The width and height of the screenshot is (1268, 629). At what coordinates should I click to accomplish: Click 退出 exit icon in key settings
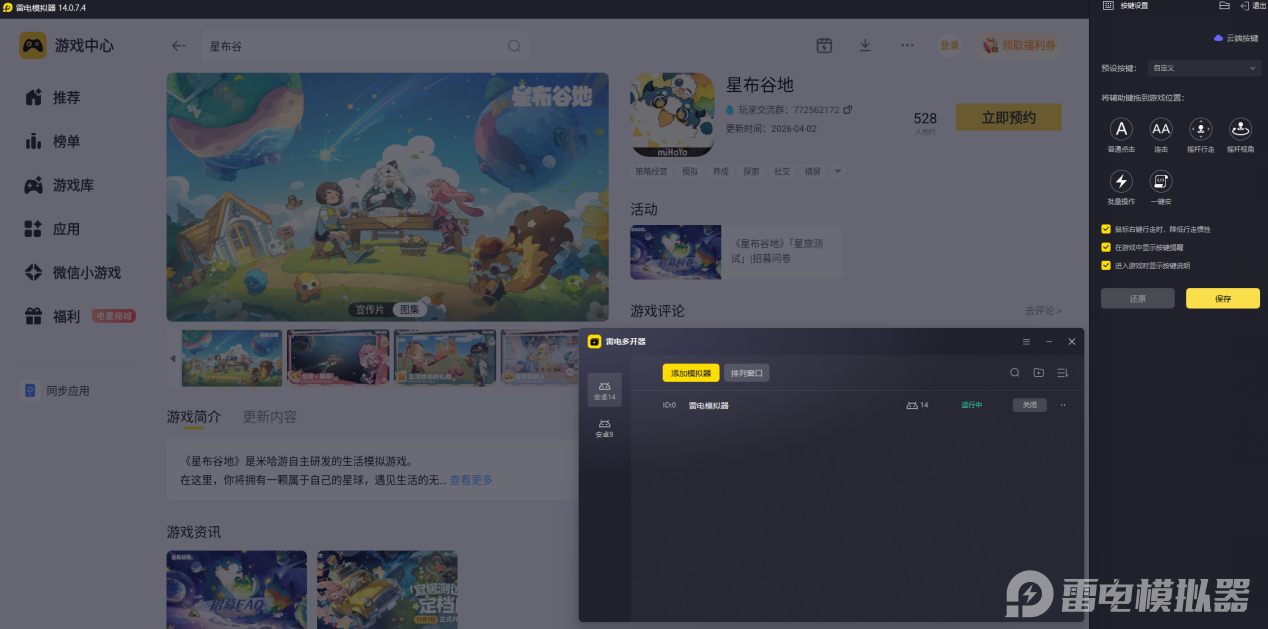pyautogui.click(x=1251, y=6)
